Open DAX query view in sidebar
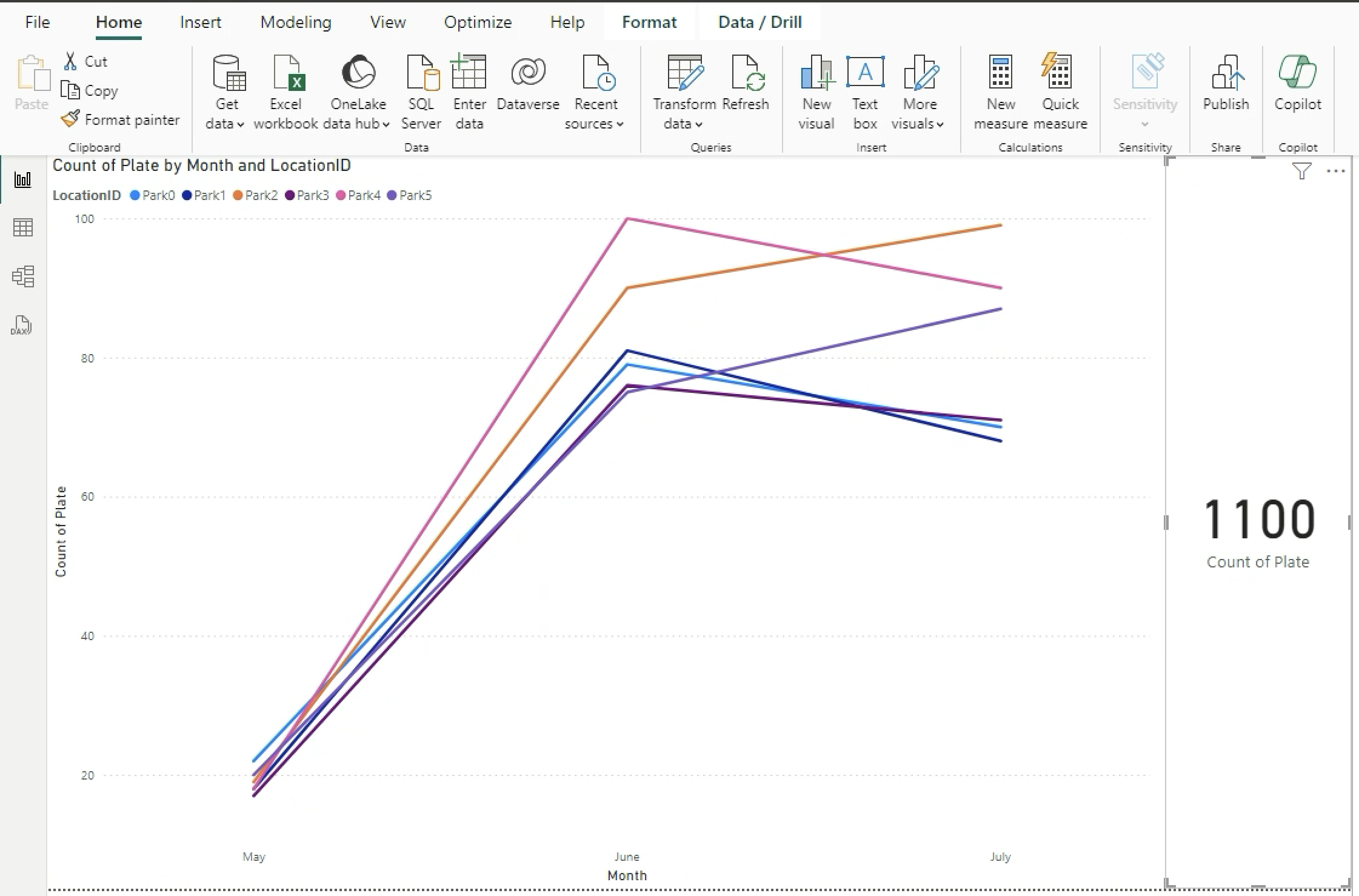This screenshot has height=896, width=1359. pyautogui.click(x=22, y=326)
